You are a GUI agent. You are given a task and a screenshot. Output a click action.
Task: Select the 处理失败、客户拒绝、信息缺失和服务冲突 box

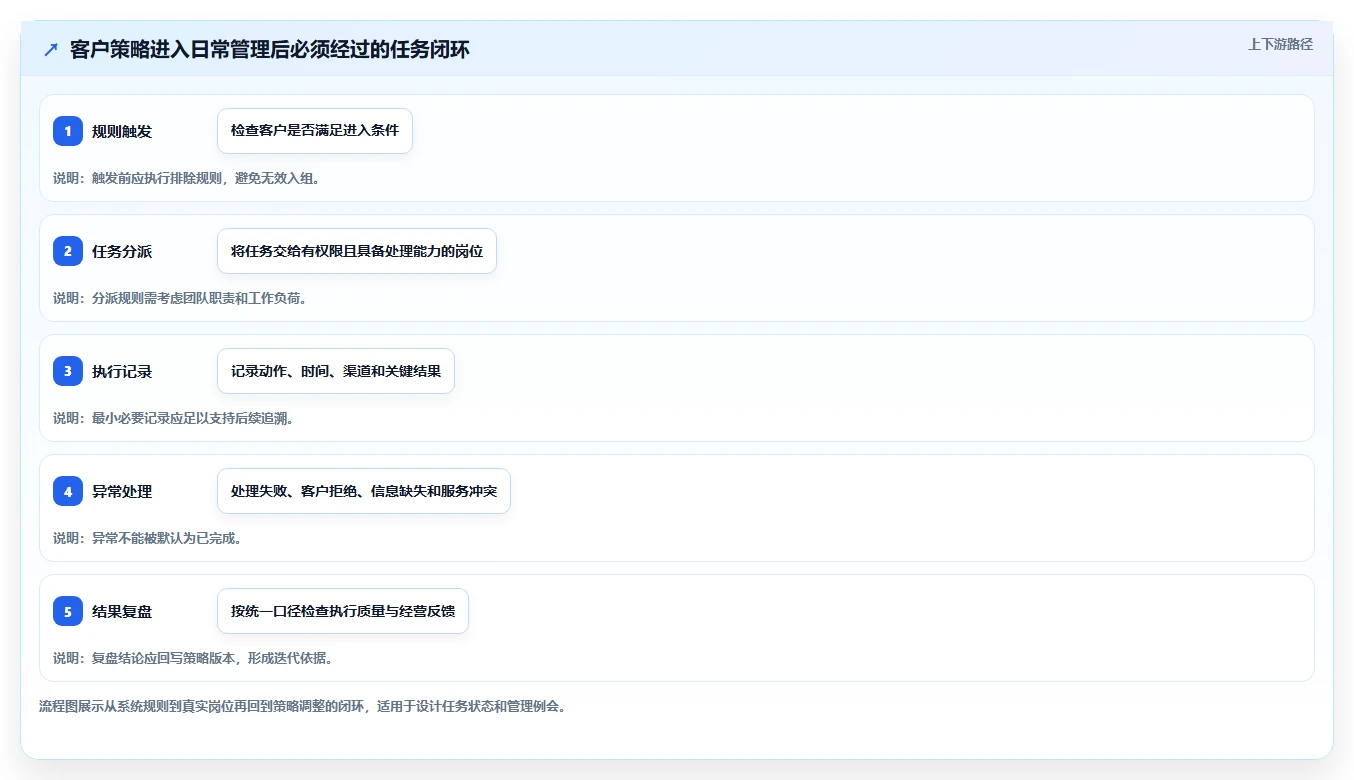[364, 491]
